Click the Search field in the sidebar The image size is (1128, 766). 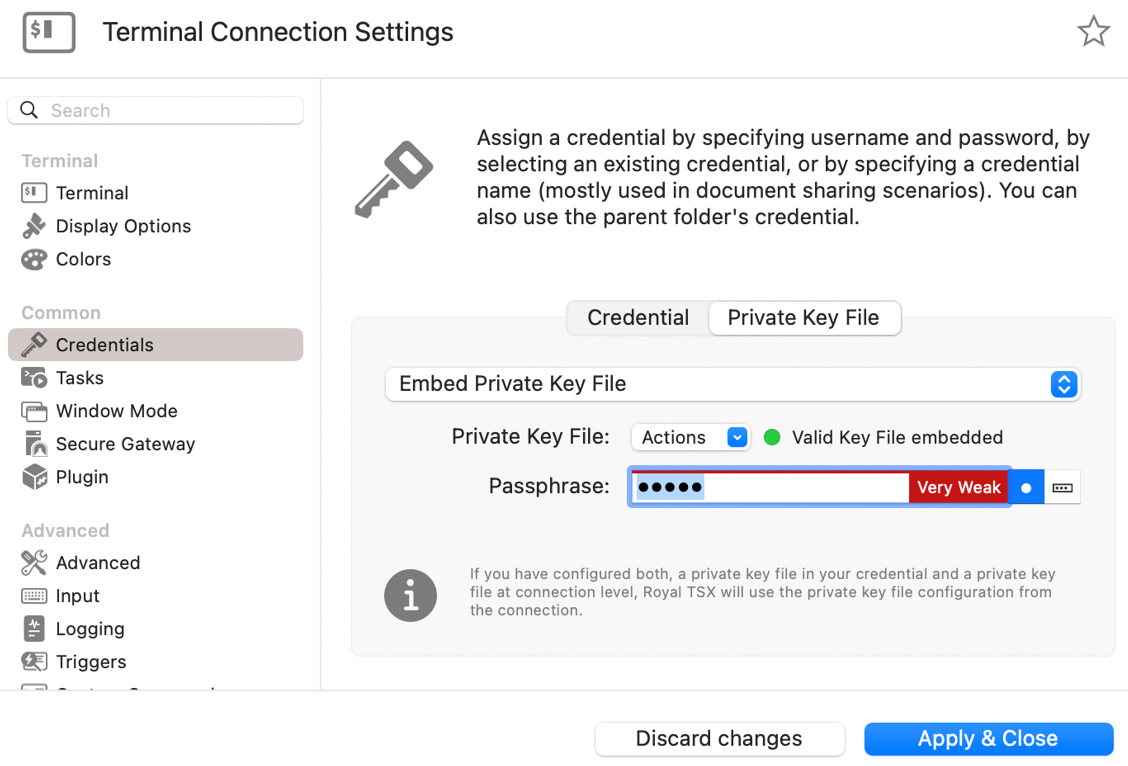155,110
